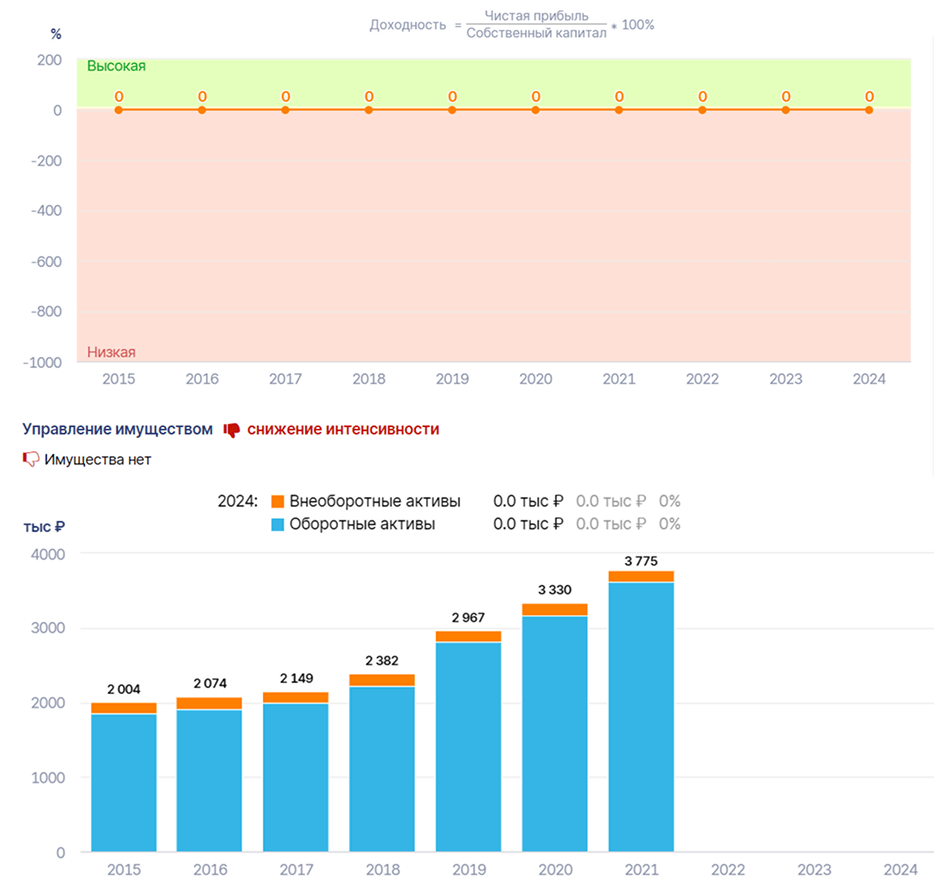Select the 2016 data point on profitability line

[x=202, y=110]
